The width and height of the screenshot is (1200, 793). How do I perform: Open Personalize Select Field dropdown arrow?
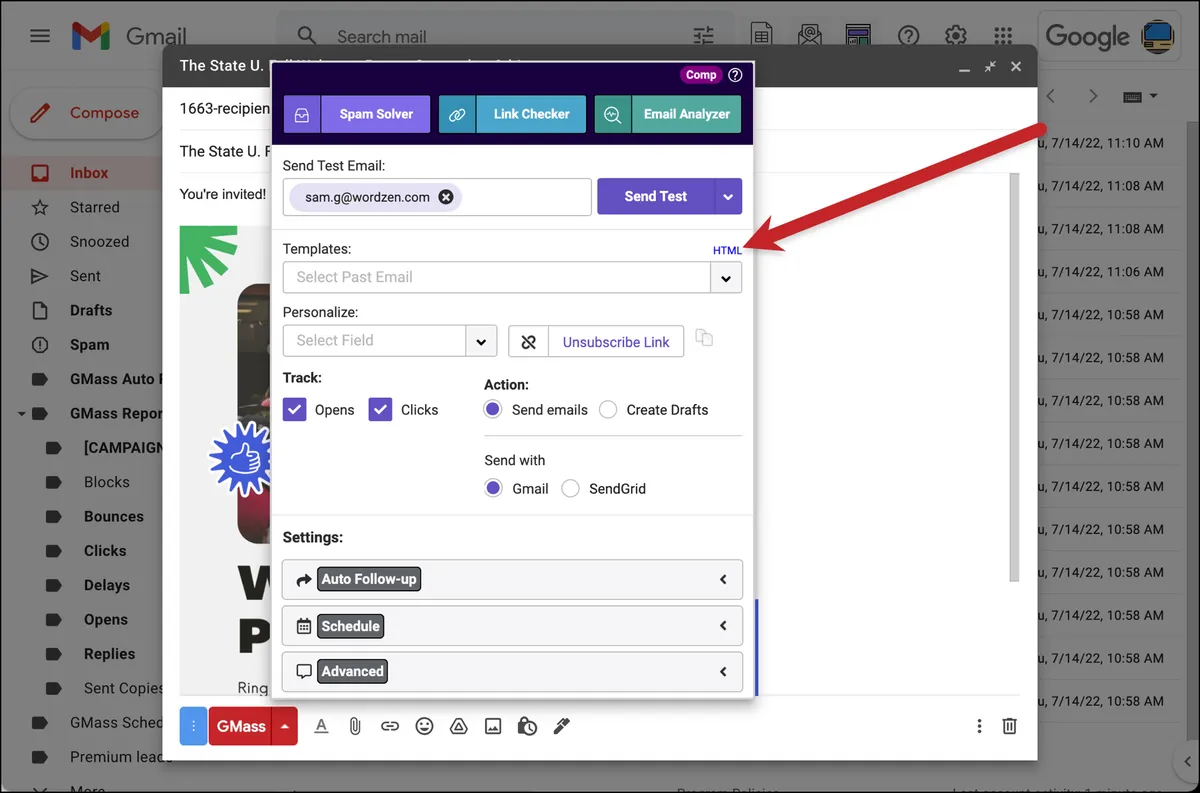(481, 341)
